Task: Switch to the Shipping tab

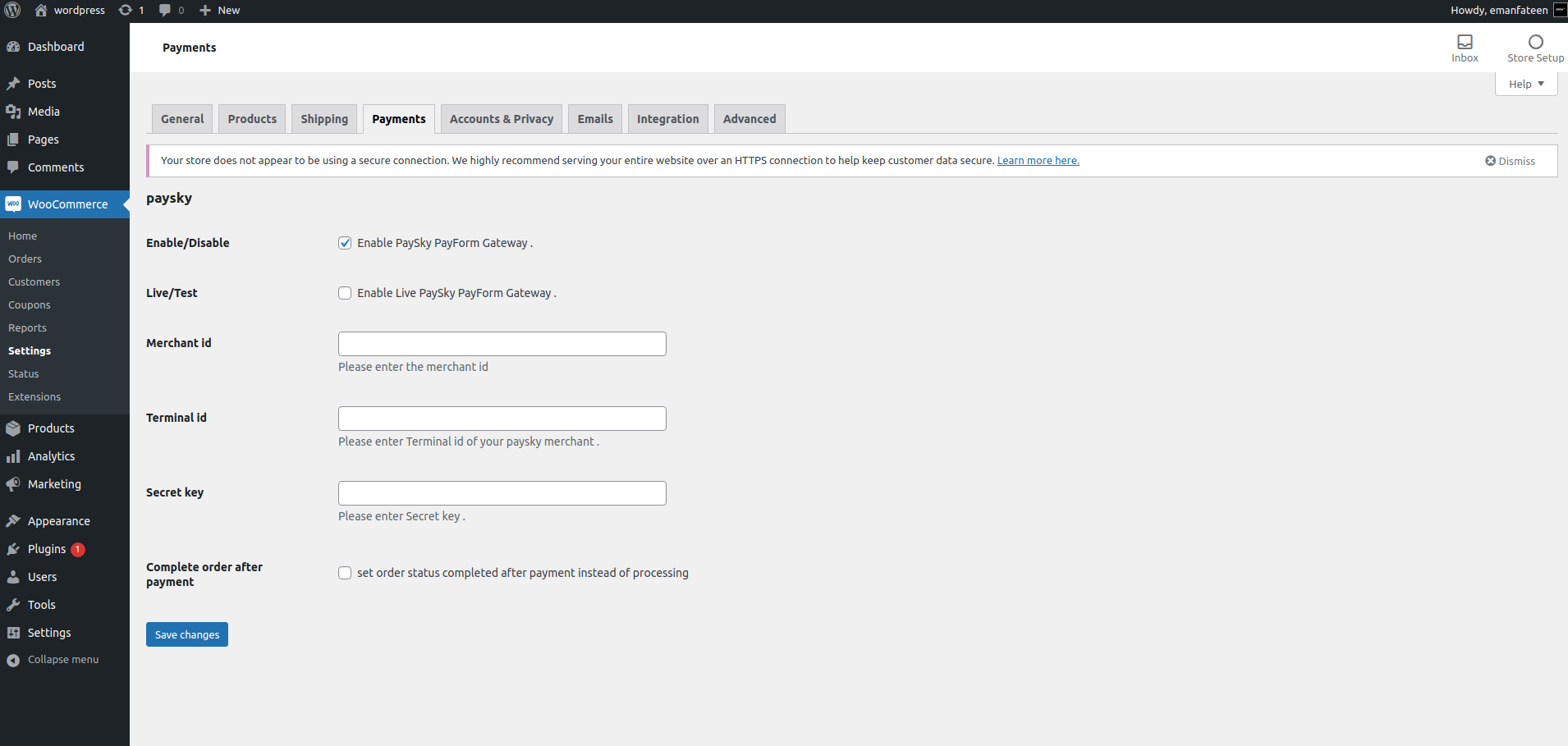Action: pyautogui.click(x=324, y=119)
